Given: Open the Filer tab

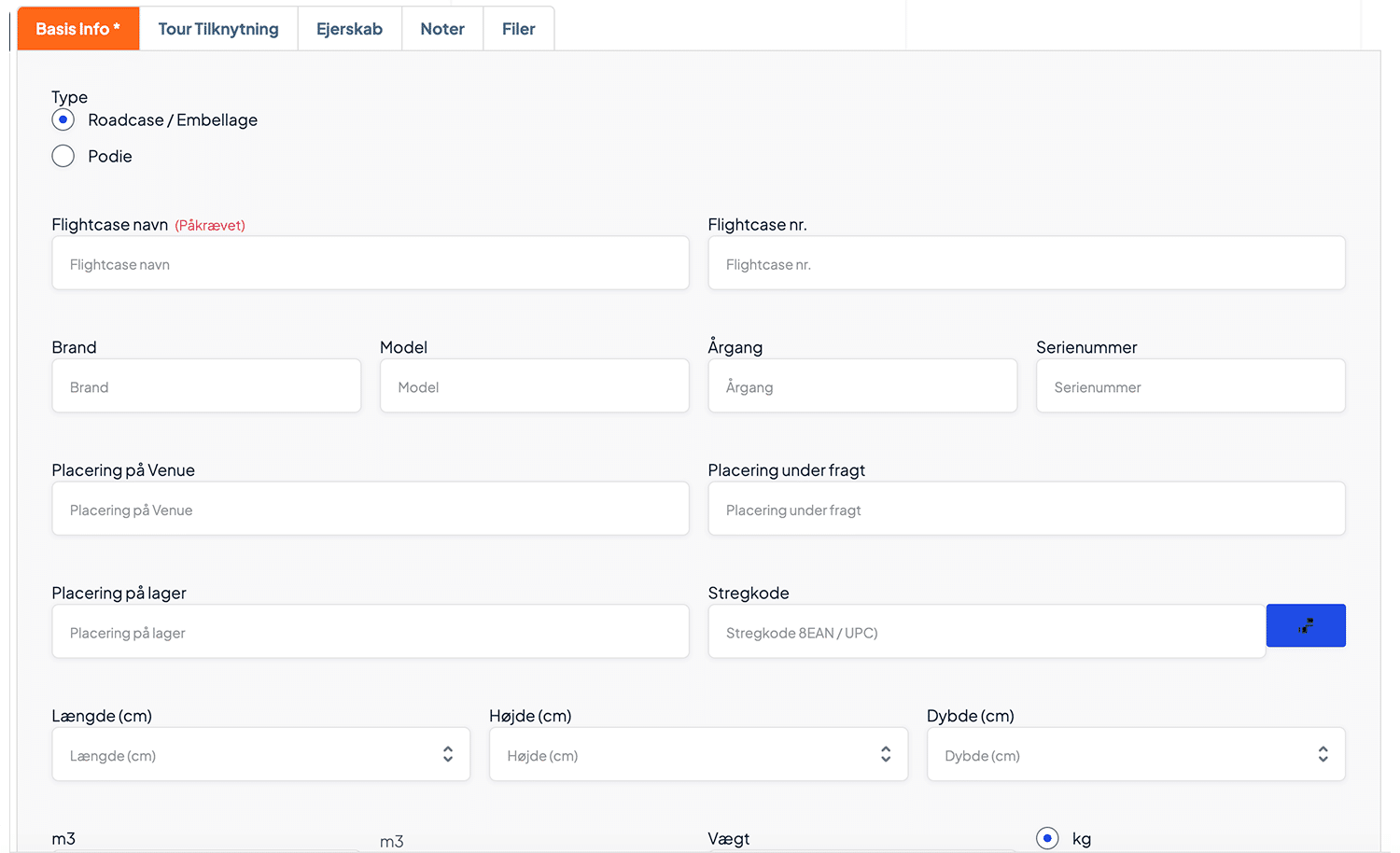Looking at the screenshot, I should [x=518, y=29].
